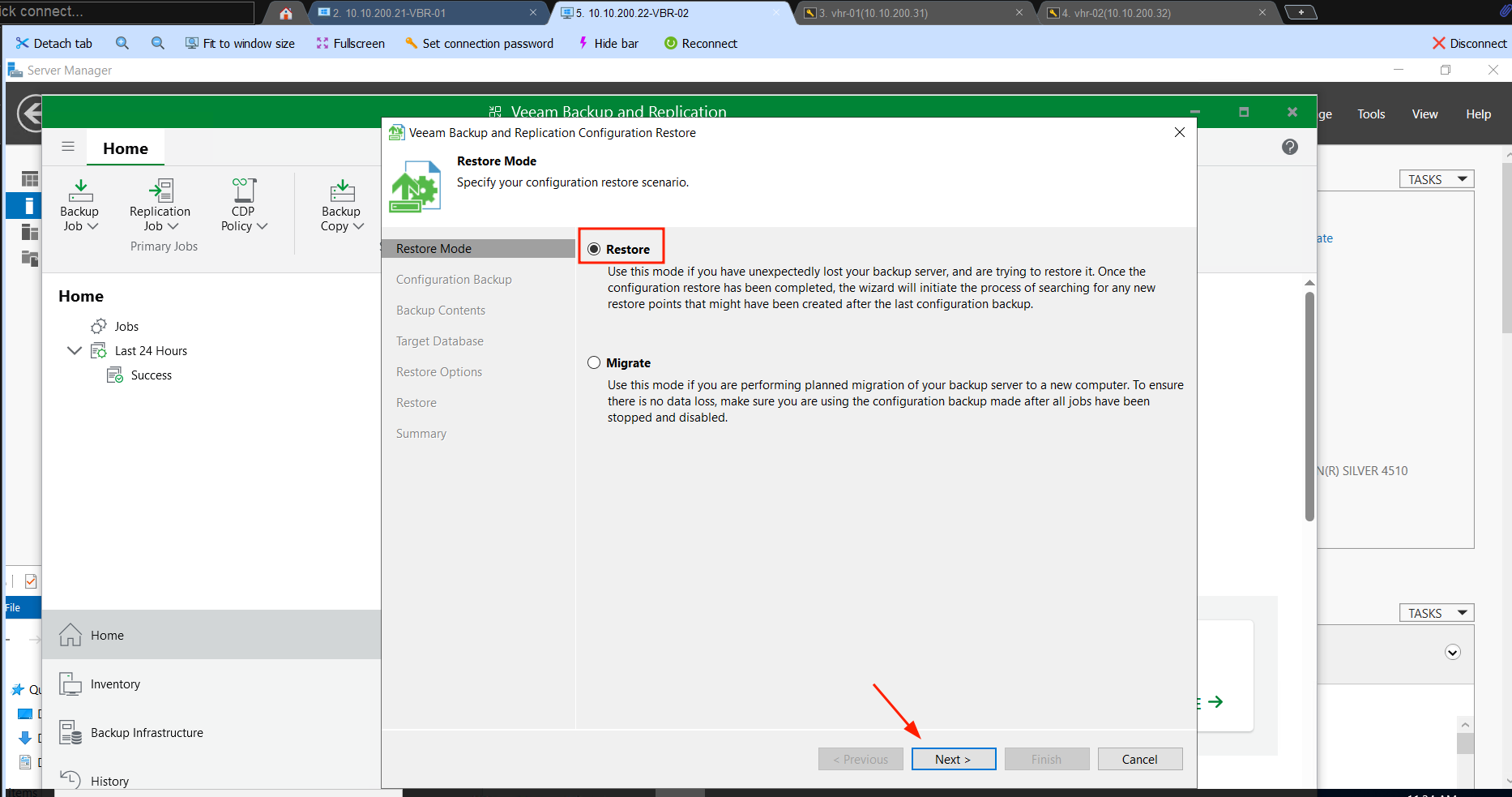Go to the Summary wizard step
1512x797 pixels.
pos(421,433)
